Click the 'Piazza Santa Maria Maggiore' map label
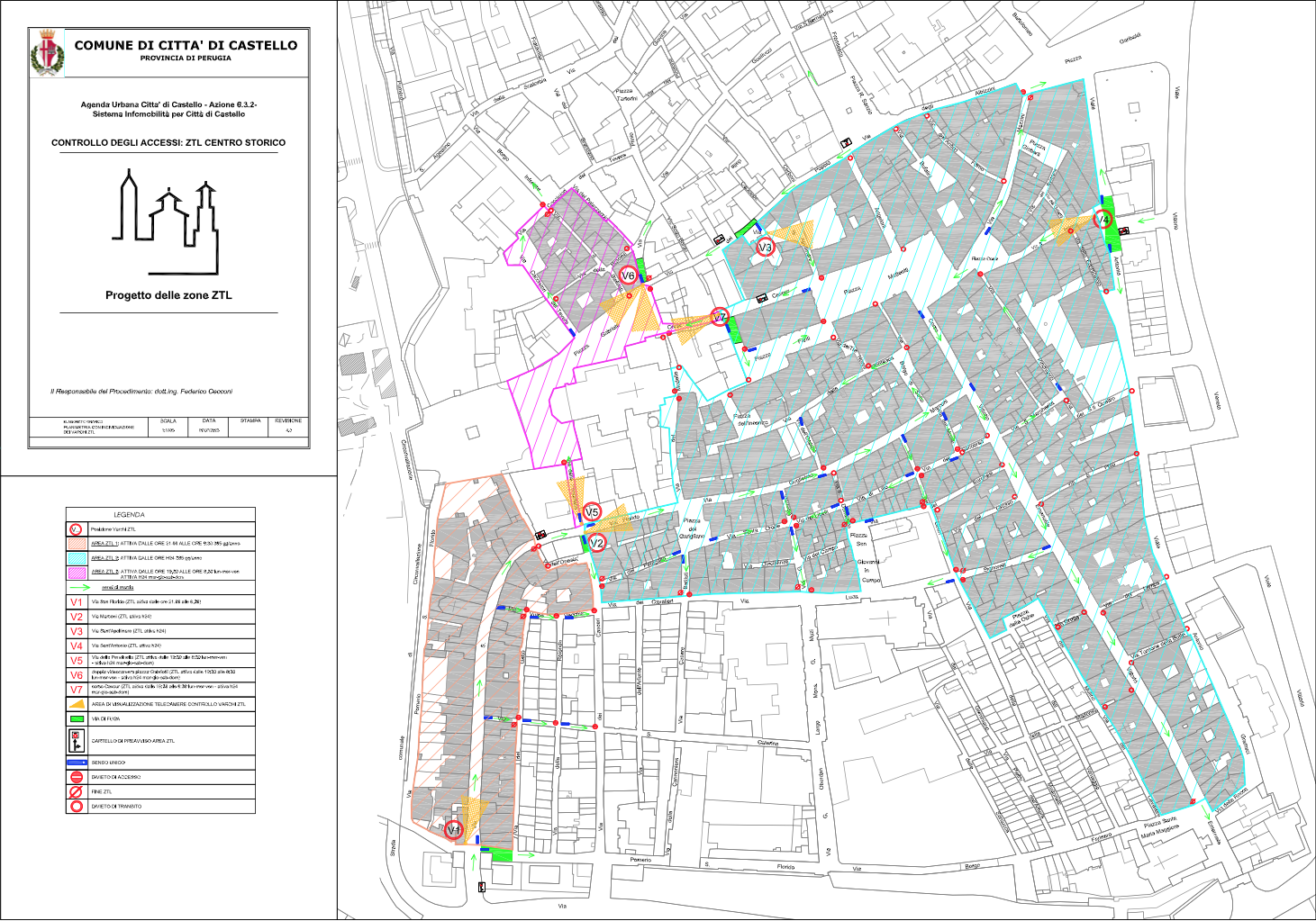The height and width of the screenshot is (921, 1316). (1160, 828)
